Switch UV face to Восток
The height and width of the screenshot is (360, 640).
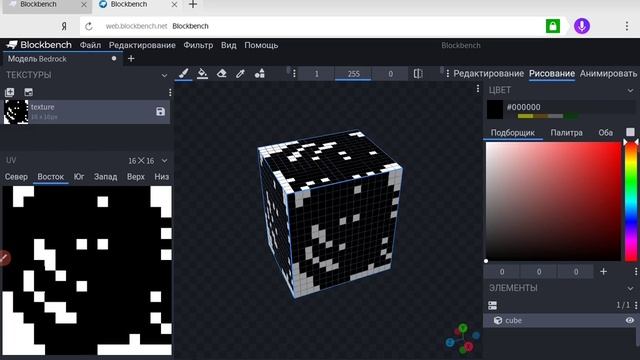click(51, 177)
